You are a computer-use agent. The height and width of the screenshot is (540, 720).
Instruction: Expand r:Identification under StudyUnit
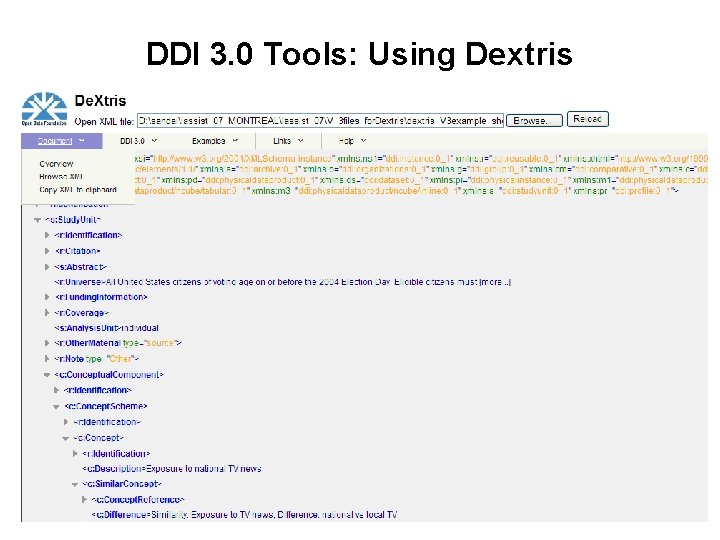[x=47, y=235]
